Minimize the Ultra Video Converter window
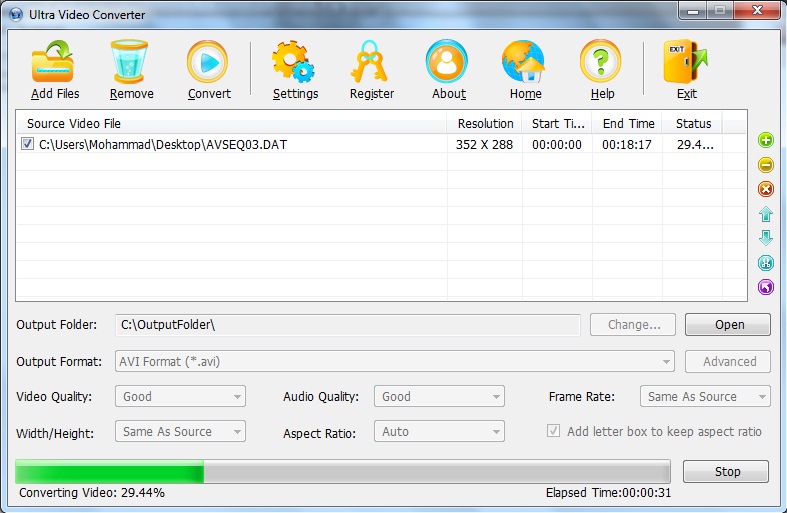This screenshot has width=787, height=513. [693, 11]
